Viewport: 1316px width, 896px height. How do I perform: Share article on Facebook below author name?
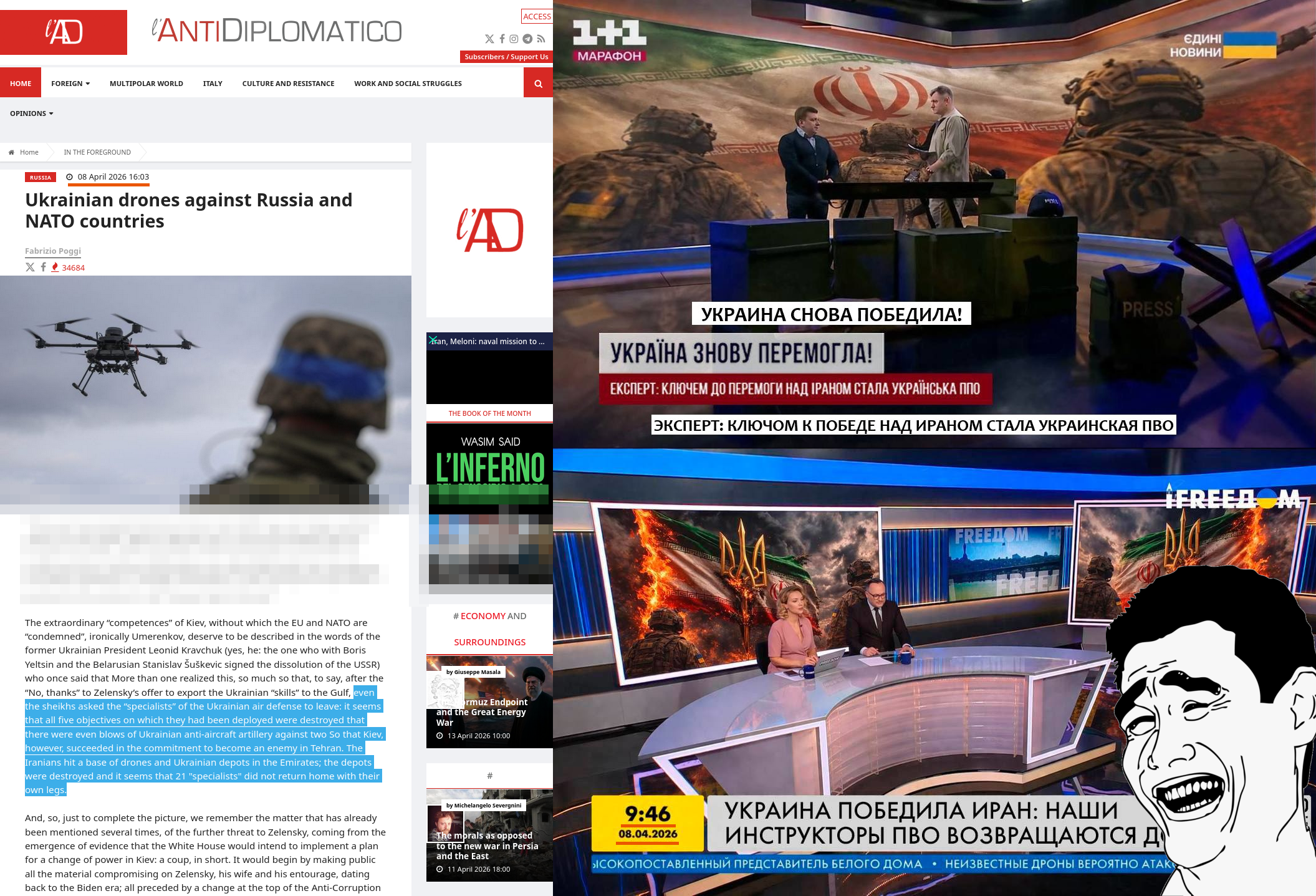(x=43, y=267)
